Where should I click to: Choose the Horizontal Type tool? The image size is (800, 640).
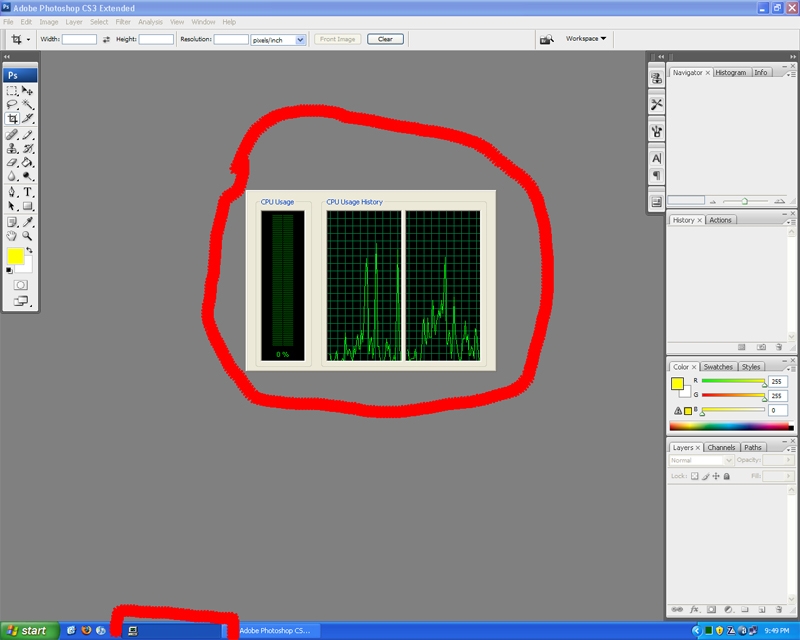click(28, 191)
